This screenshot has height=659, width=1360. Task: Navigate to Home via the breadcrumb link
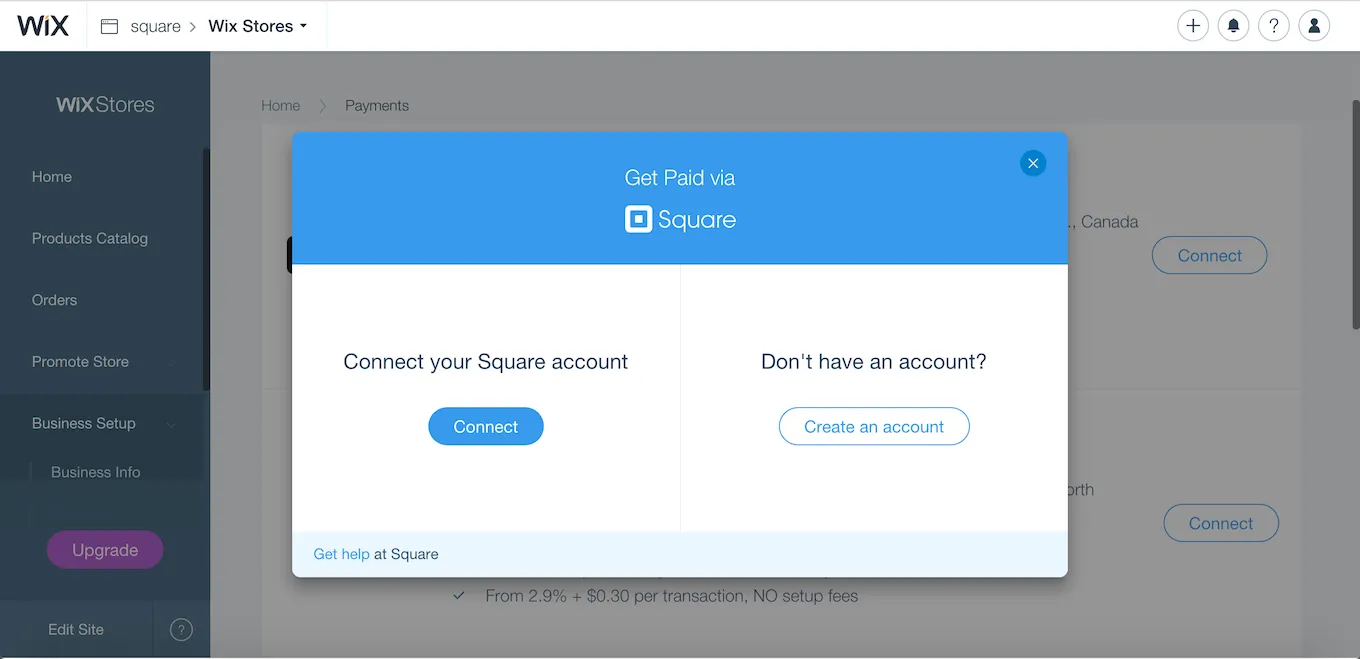coord(281,105)
